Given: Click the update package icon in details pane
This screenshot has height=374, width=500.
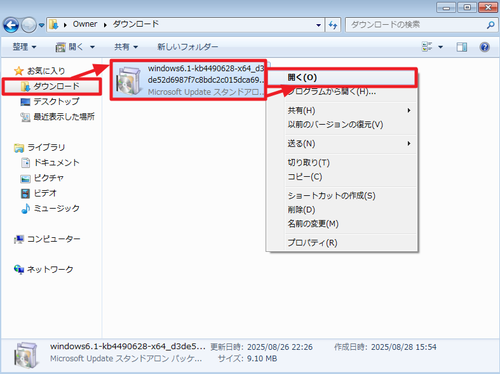Looking at the screenshot, I should click(26, 355).
